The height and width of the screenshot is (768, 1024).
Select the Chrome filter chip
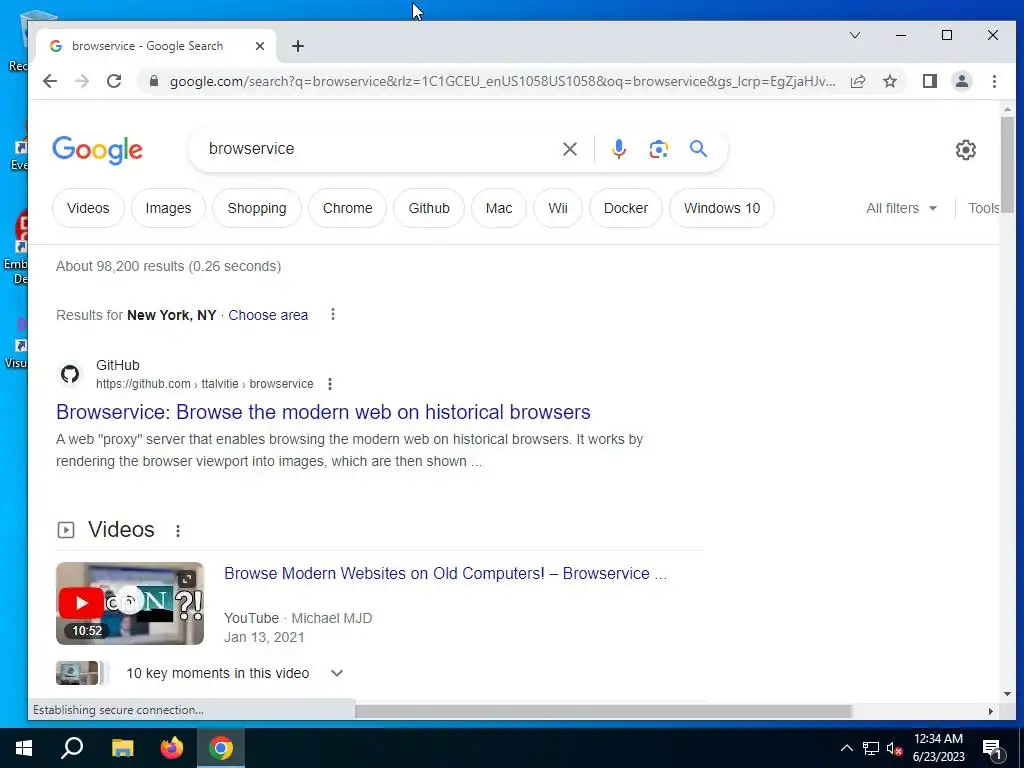point(347,208)
